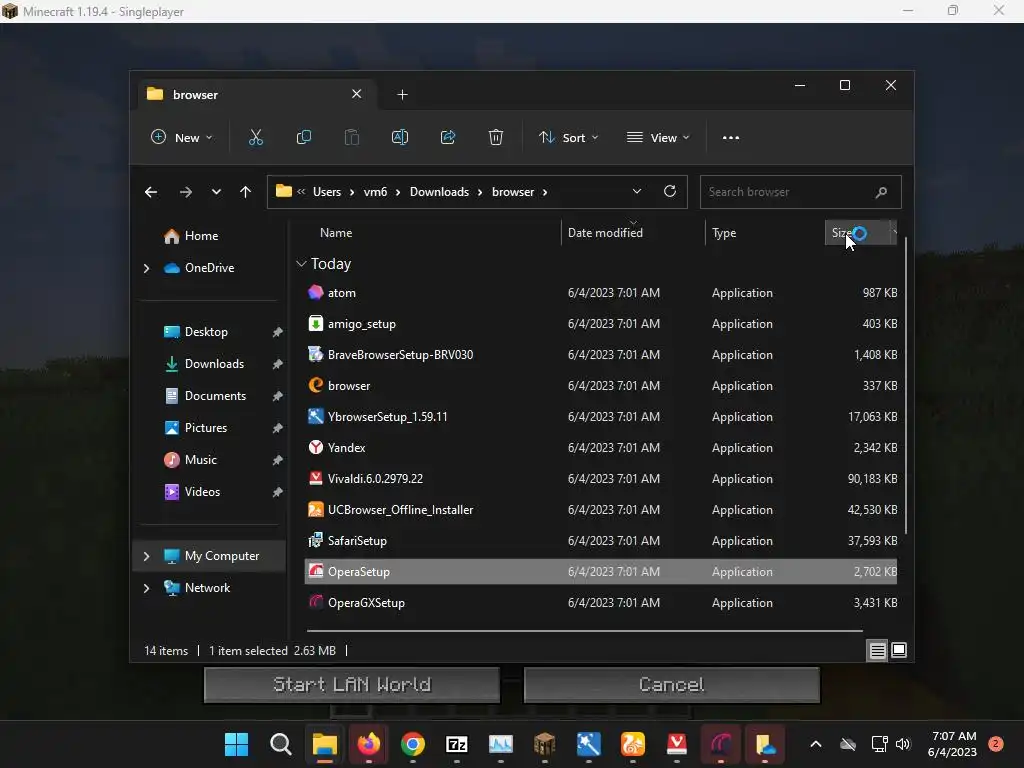
Task: Open the View dropdown menu
Action: [658, 138]
